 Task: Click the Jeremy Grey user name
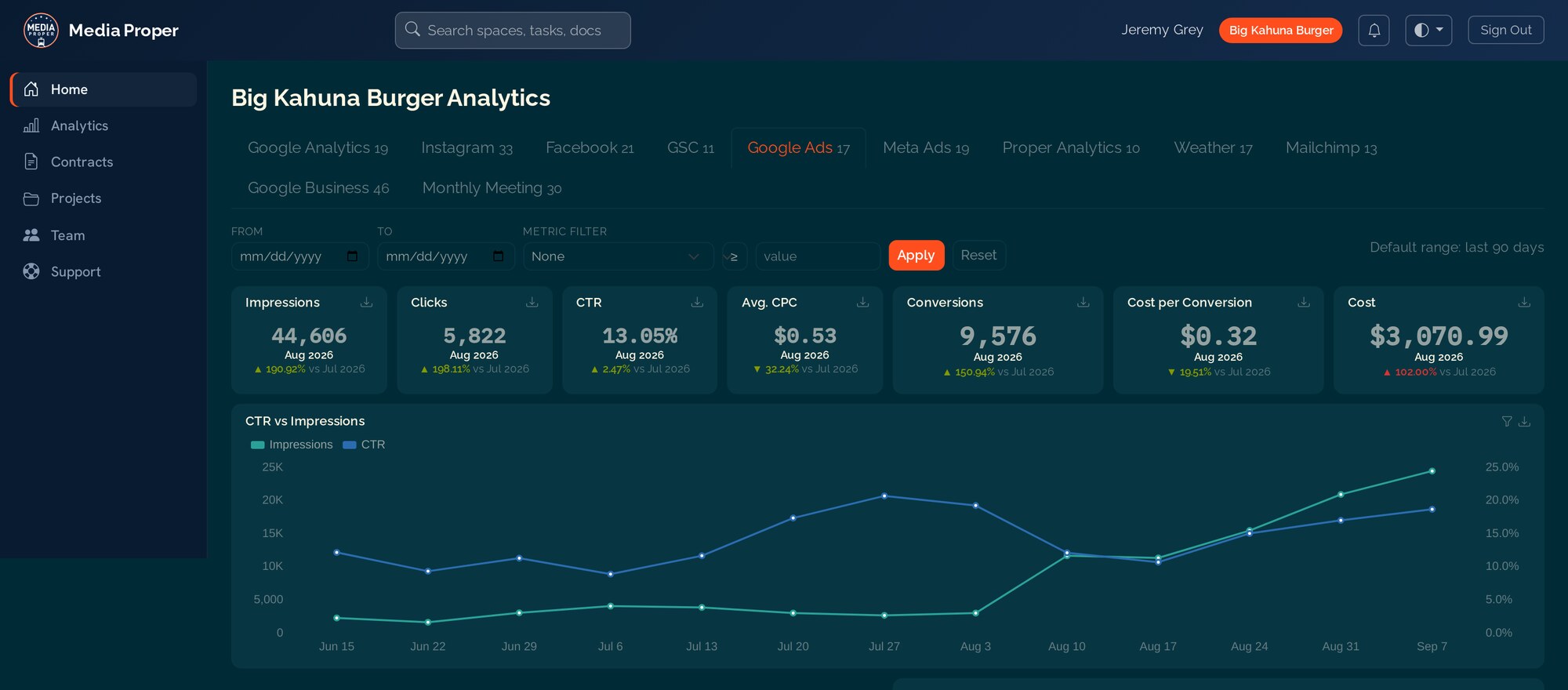[x=1162, y=30]
